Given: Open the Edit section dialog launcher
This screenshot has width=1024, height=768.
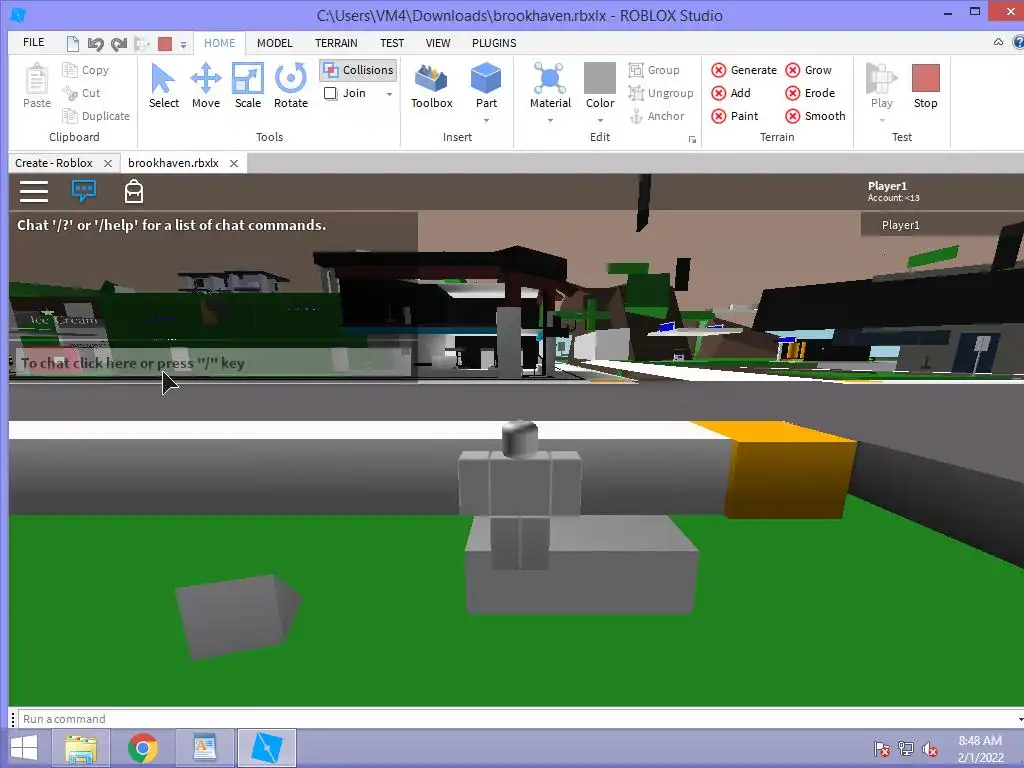Looking at the screenshot, I should pos(692,139).
